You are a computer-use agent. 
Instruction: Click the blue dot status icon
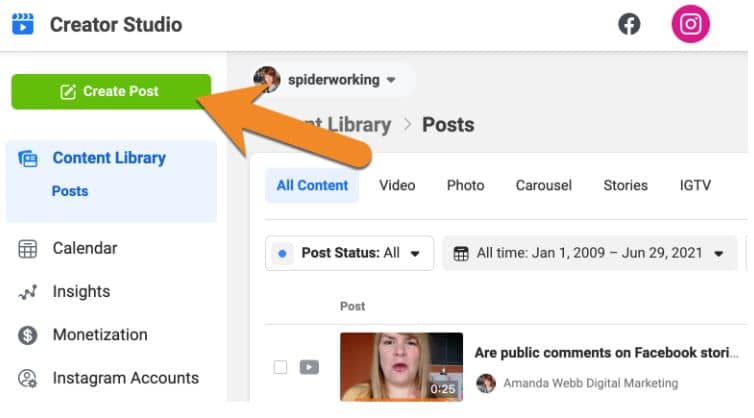point(282,253)
